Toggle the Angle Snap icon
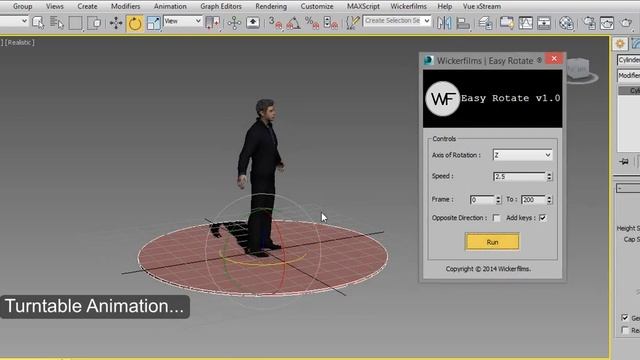 point(293,23)
